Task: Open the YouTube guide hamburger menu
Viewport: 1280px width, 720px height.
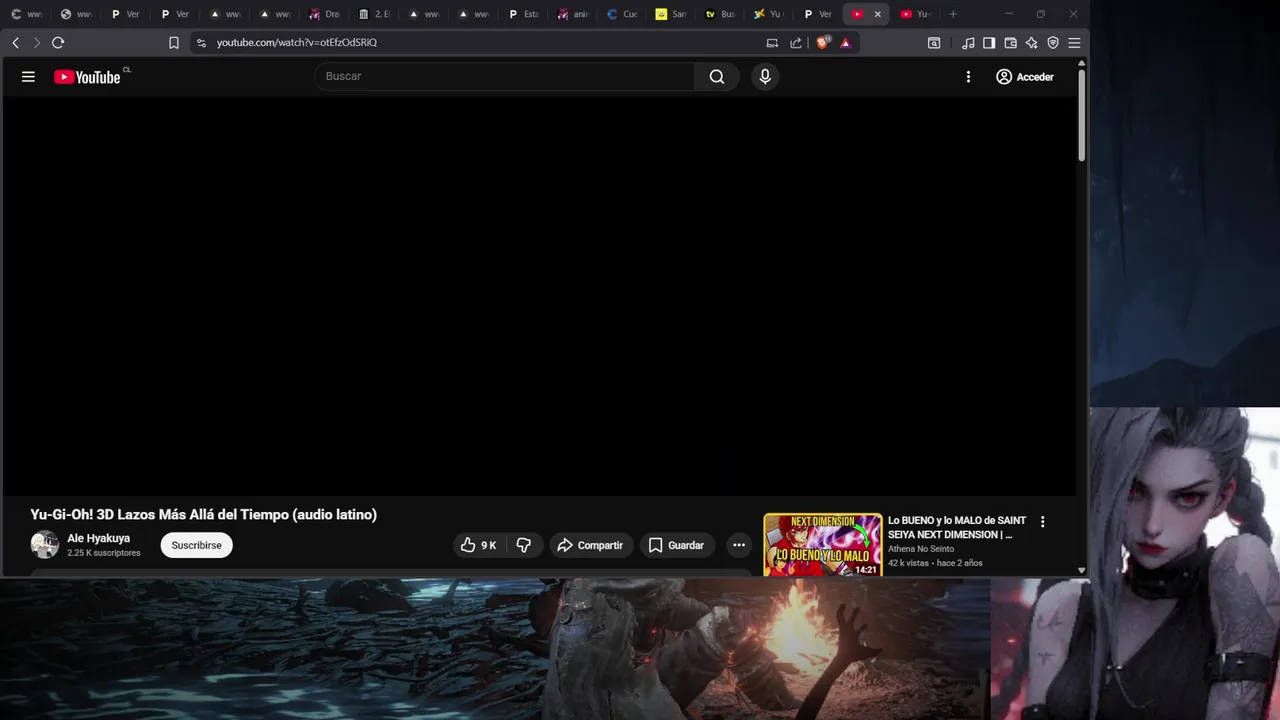Action: [28, 77]
